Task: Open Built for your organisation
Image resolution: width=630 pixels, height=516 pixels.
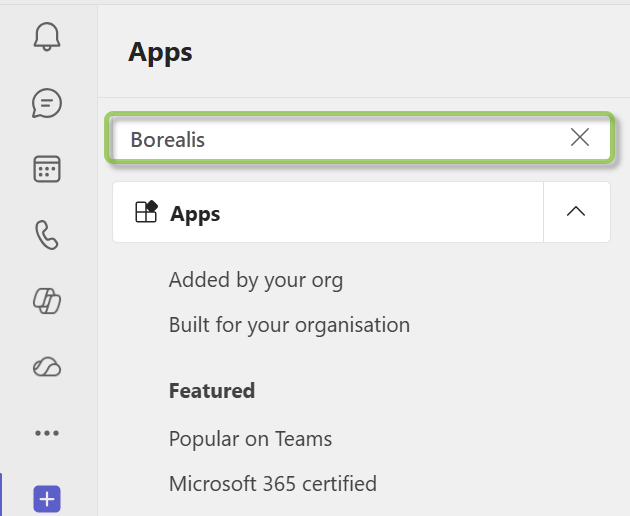Action: tap(289, 325)
